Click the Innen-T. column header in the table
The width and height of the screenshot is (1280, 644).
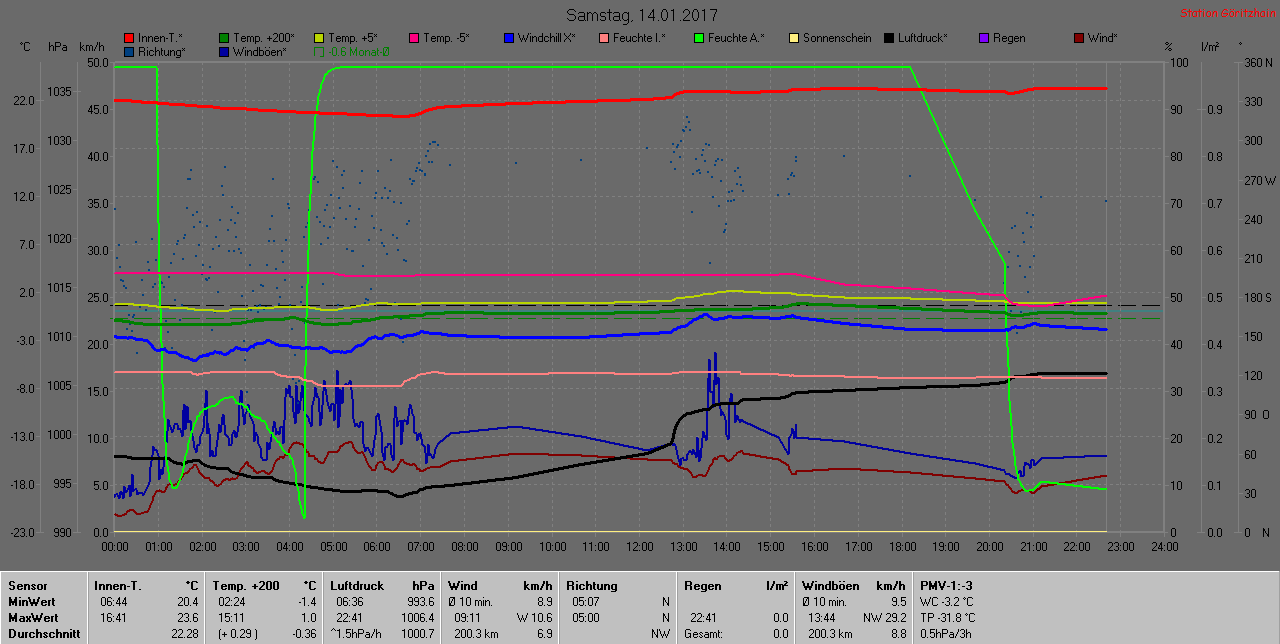[119, 585]
